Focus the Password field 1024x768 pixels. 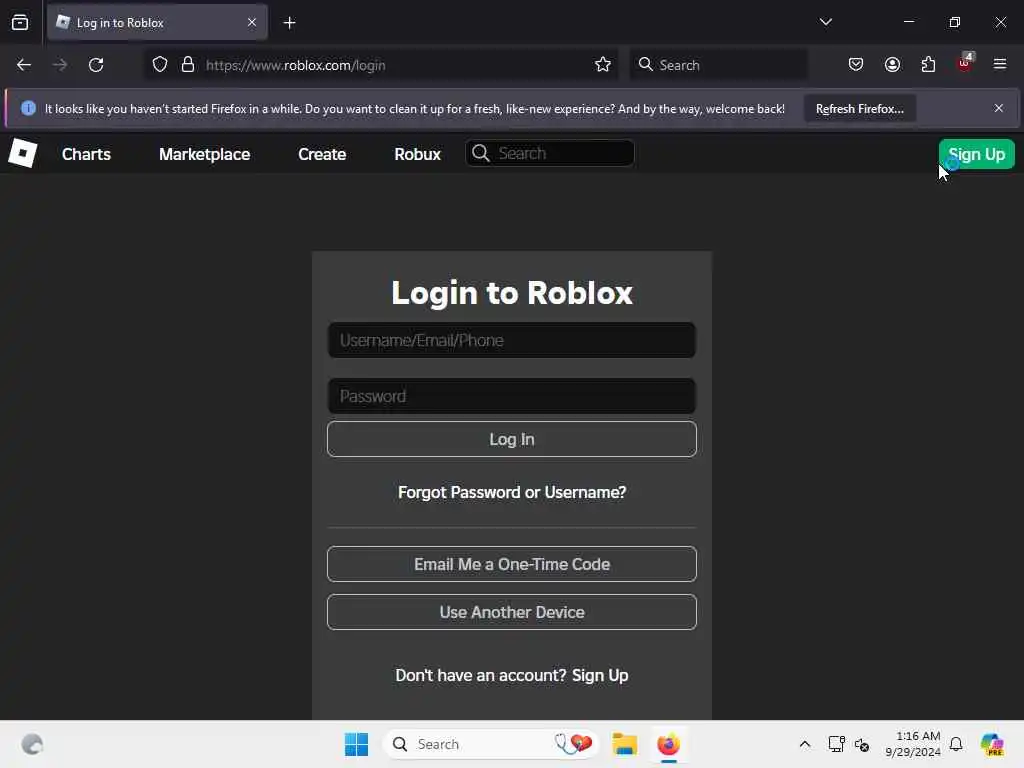coord(511,396)
